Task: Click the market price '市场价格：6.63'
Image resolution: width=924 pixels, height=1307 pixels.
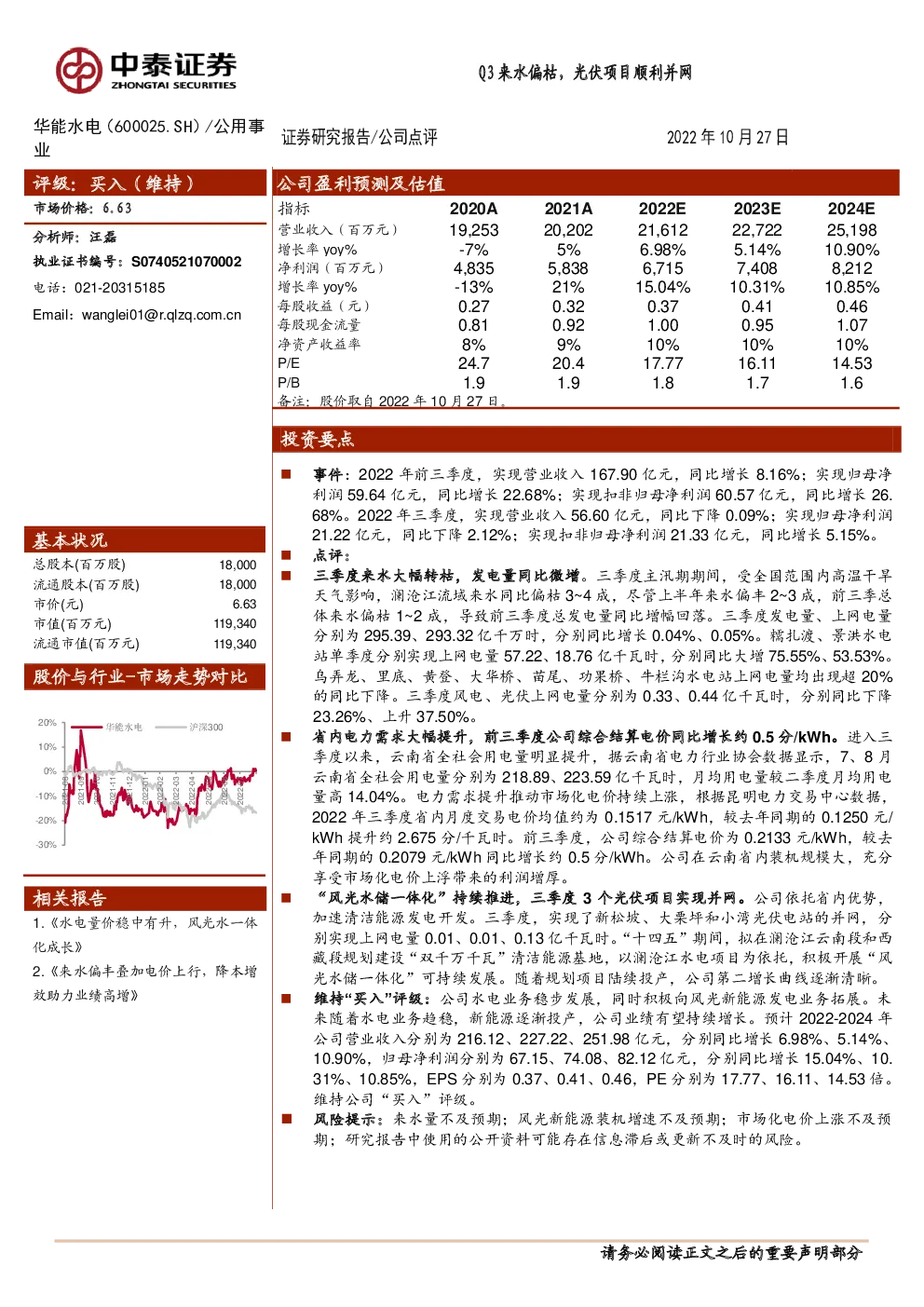Action: click(x=83, y=209)
